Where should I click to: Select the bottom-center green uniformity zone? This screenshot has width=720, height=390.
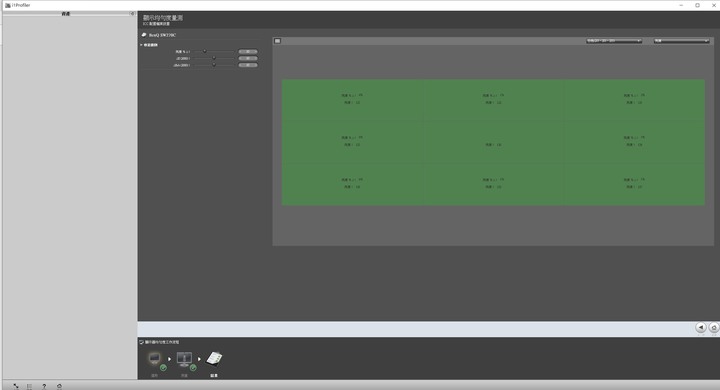click(x=493, y=184)
